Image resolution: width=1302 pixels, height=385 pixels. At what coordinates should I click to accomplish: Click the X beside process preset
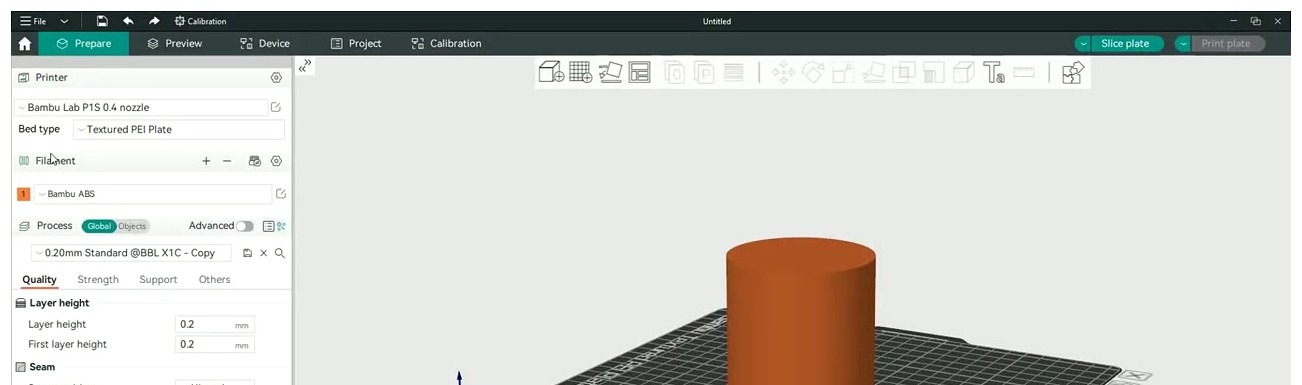(264, 253)
